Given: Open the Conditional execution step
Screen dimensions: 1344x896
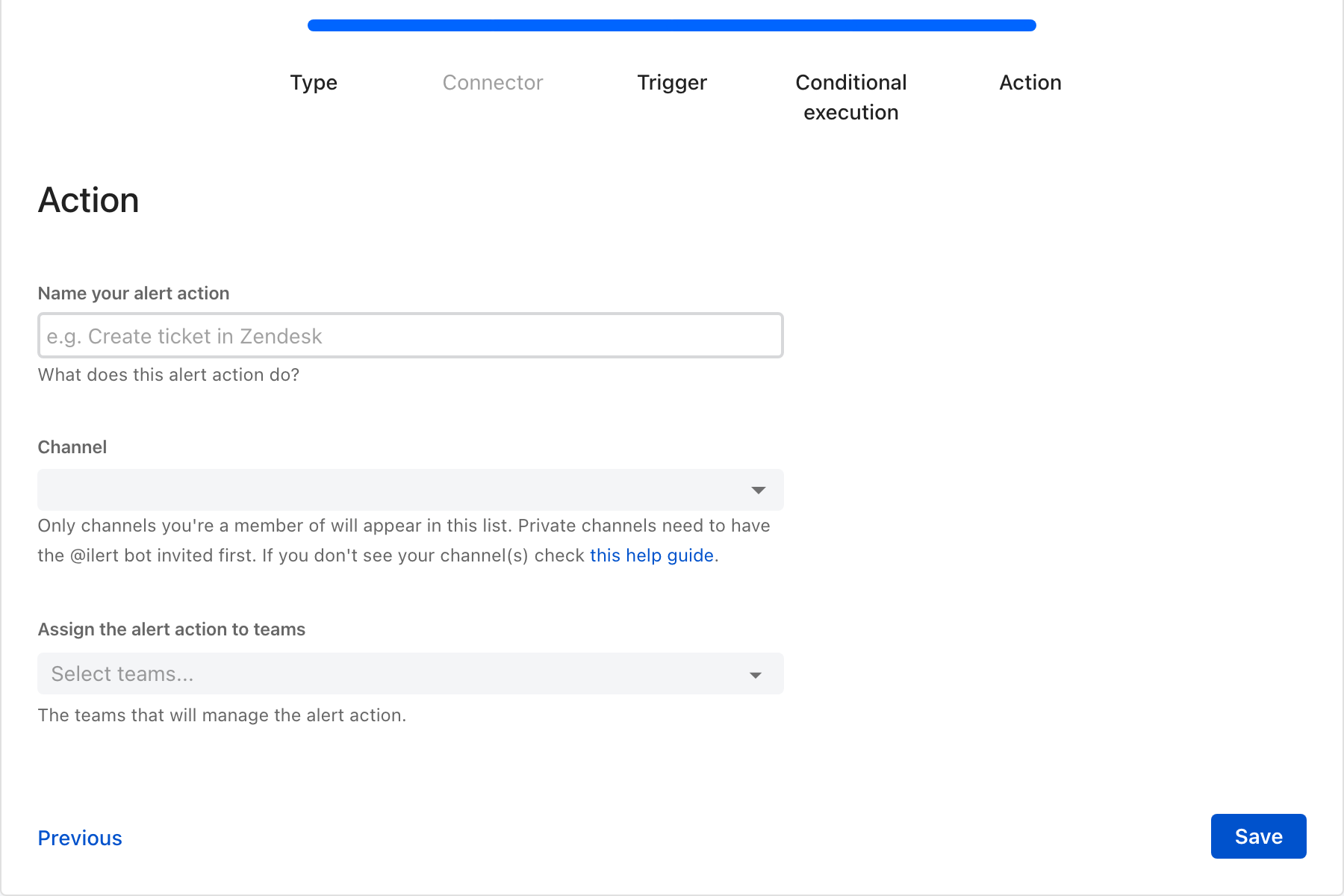Looking at the screenshot, I should pos(851,97).
